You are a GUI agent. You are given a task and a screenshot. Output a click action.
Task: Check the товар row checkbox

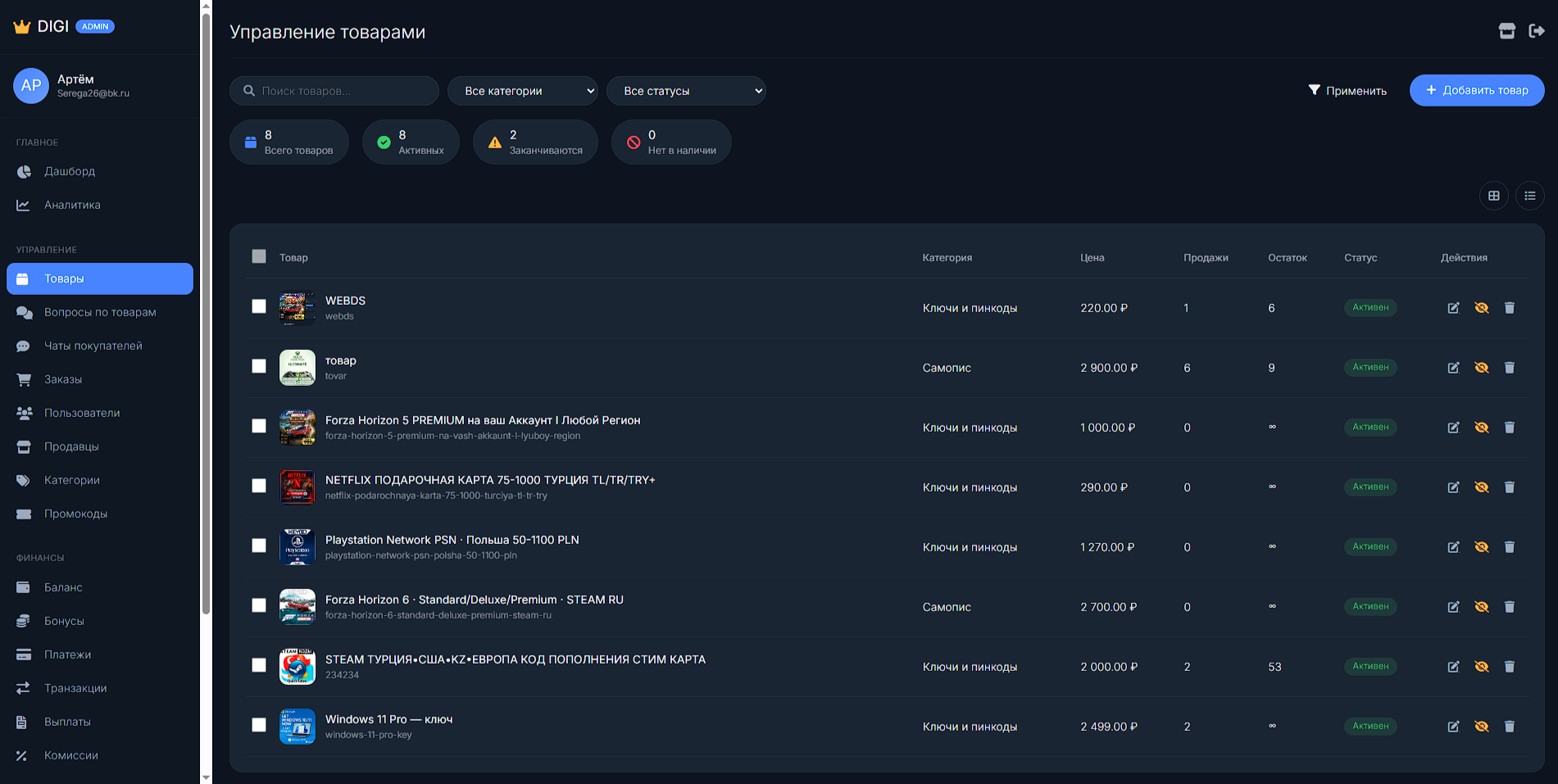pos(259,366)
